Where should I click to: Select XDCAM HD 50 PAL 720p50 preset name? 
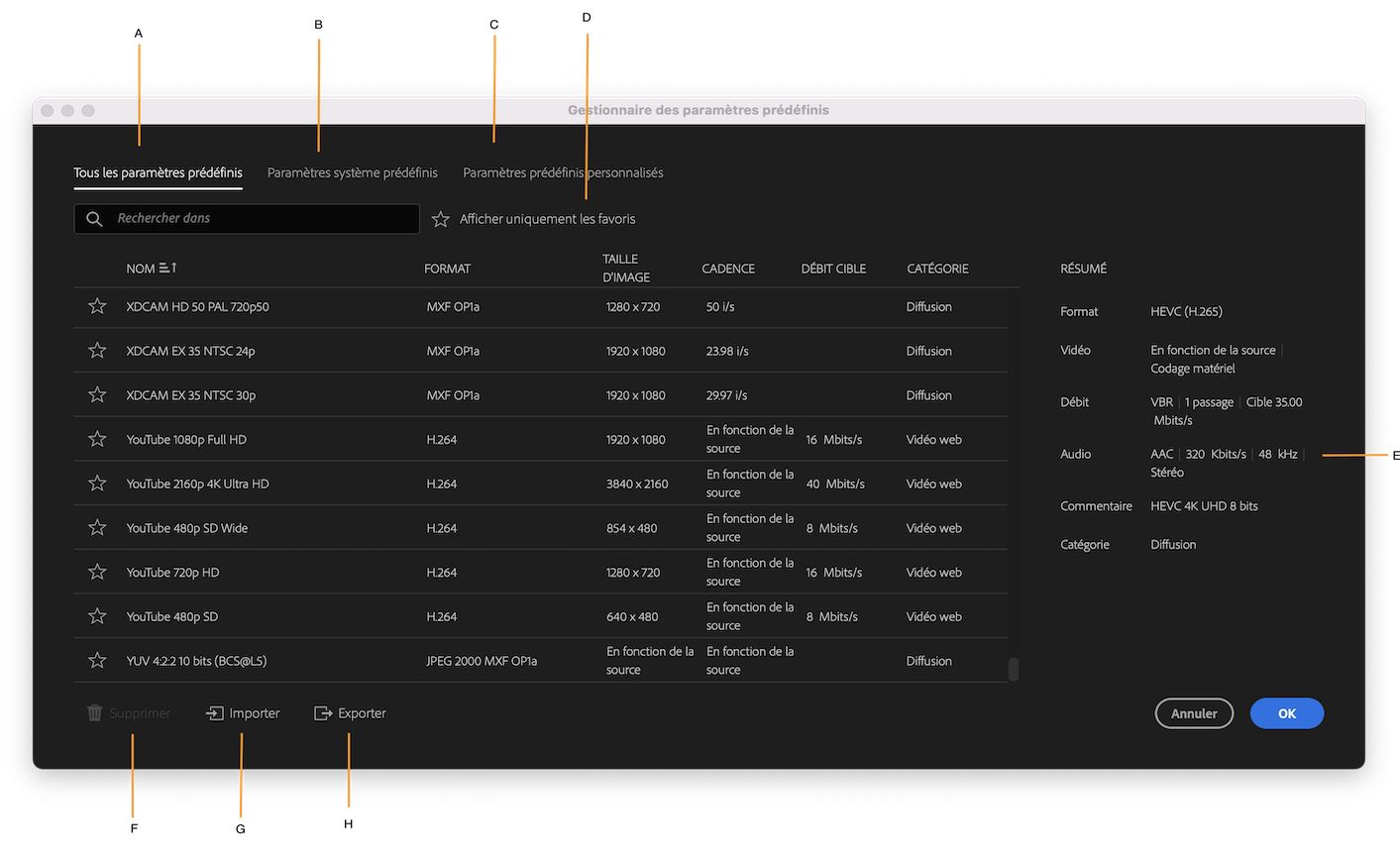198,307
